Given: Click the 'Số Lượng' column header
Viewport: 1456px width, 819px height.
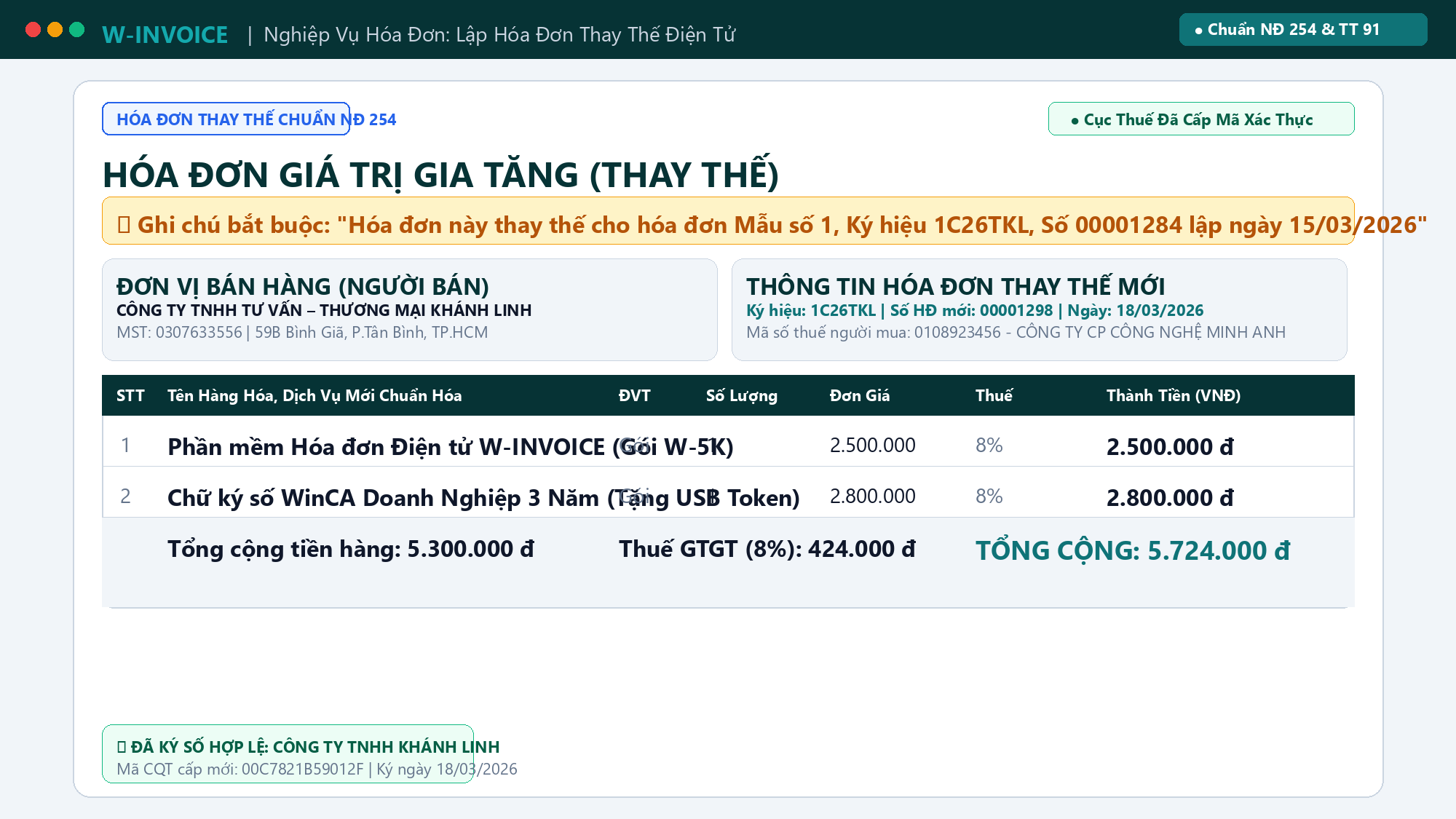Looking at the screenshot, I should pyautogui.click(x=742, y=395).
